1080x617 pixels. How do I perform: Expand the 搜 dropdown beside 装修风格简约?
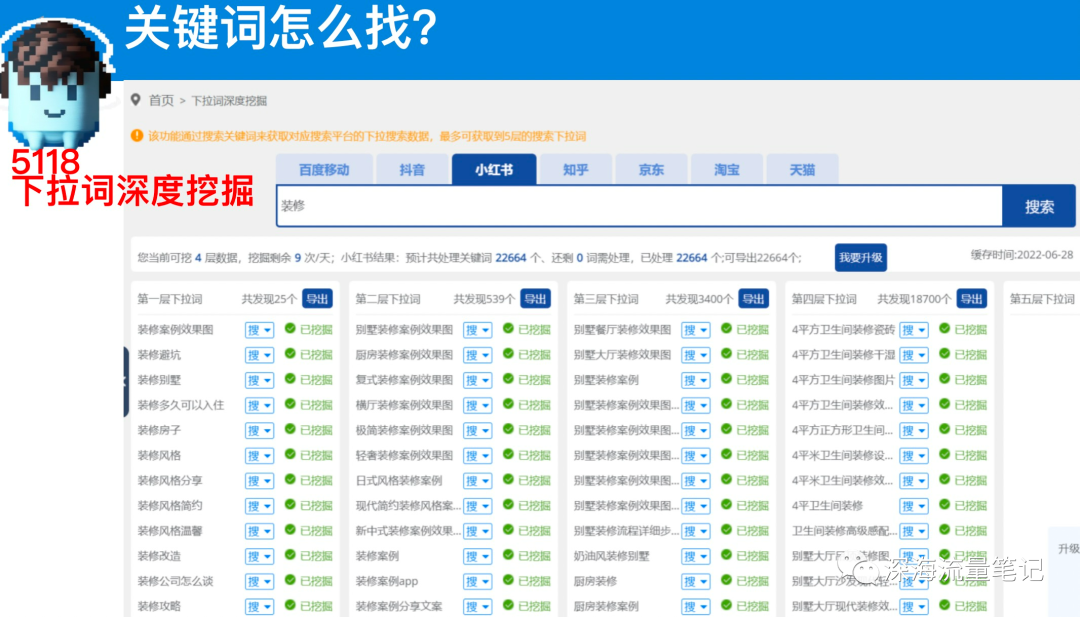(259, 506)
